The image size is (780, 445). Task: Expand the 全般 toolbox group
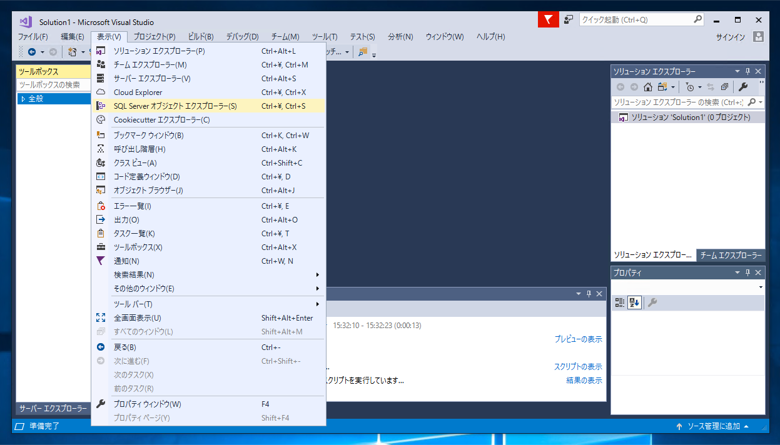(23, 99)
